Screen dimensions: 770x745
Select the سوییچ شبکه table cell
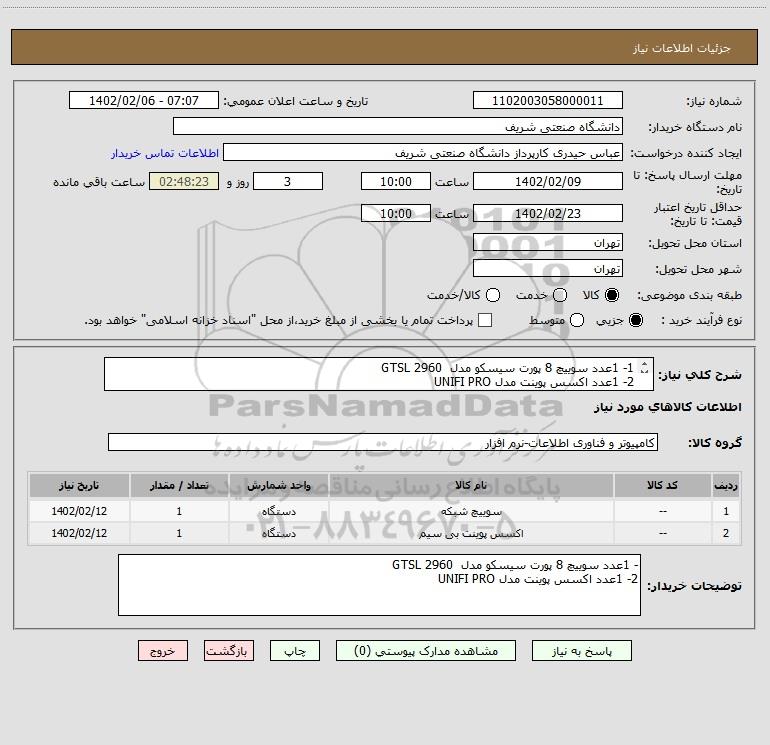pos(471,511)
